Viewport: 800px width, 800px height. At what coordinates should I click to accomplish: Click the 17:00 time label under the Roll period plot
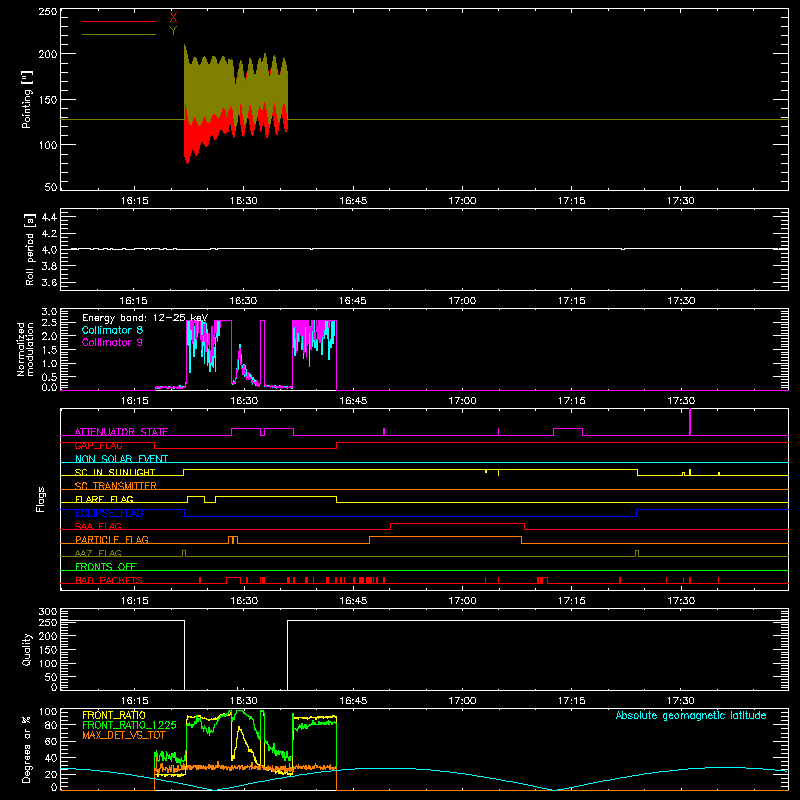(x=462, y=301)
